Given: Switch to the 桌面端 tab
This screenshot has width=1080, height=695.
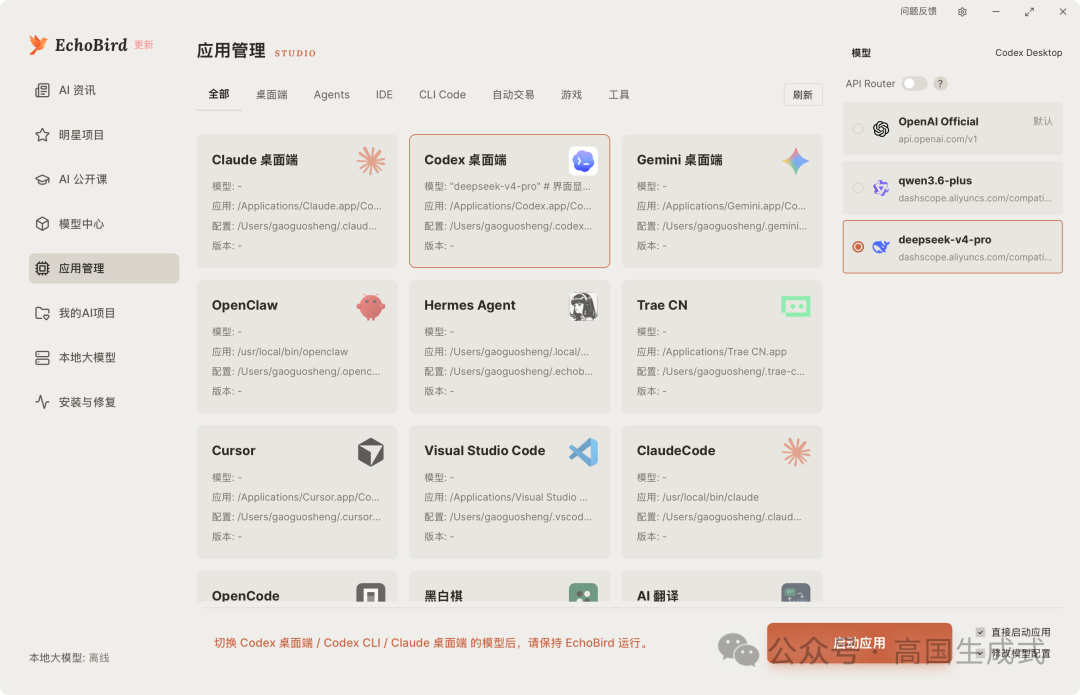Looking at the screenshot, I should 272,95.
